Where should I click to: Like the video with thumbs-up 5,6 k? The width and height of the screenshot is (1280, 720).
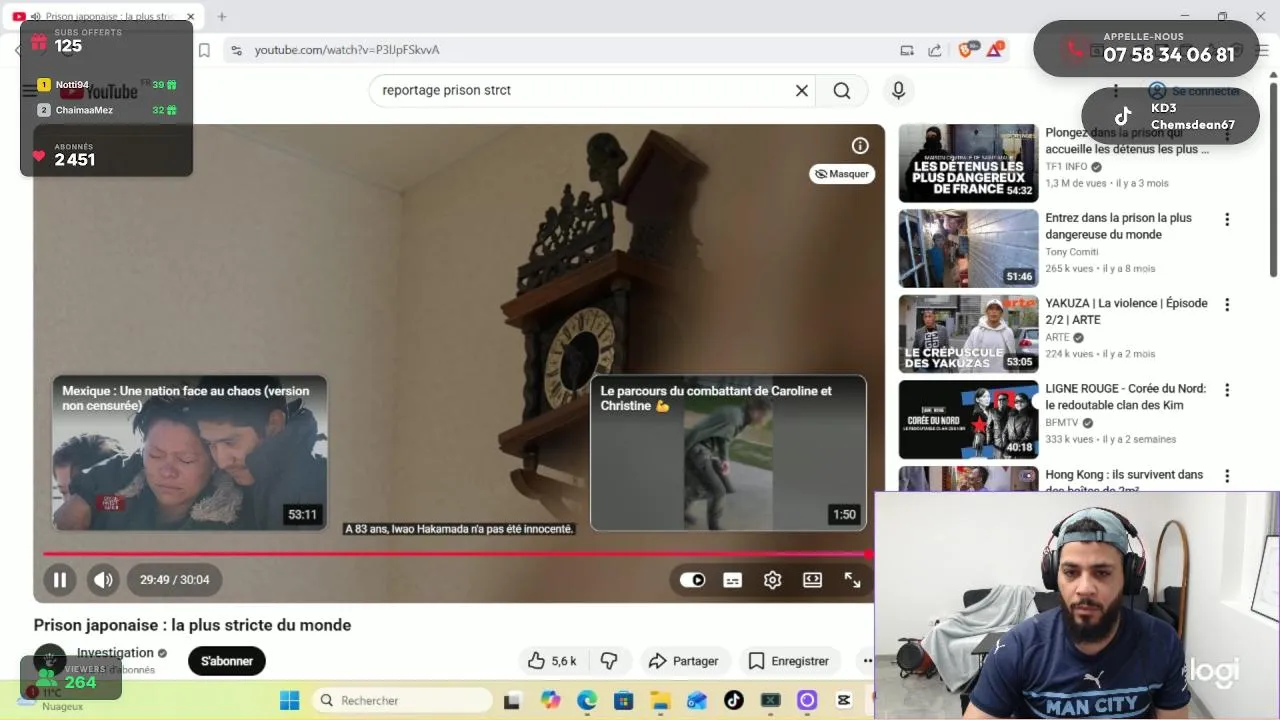pos(552,661)
